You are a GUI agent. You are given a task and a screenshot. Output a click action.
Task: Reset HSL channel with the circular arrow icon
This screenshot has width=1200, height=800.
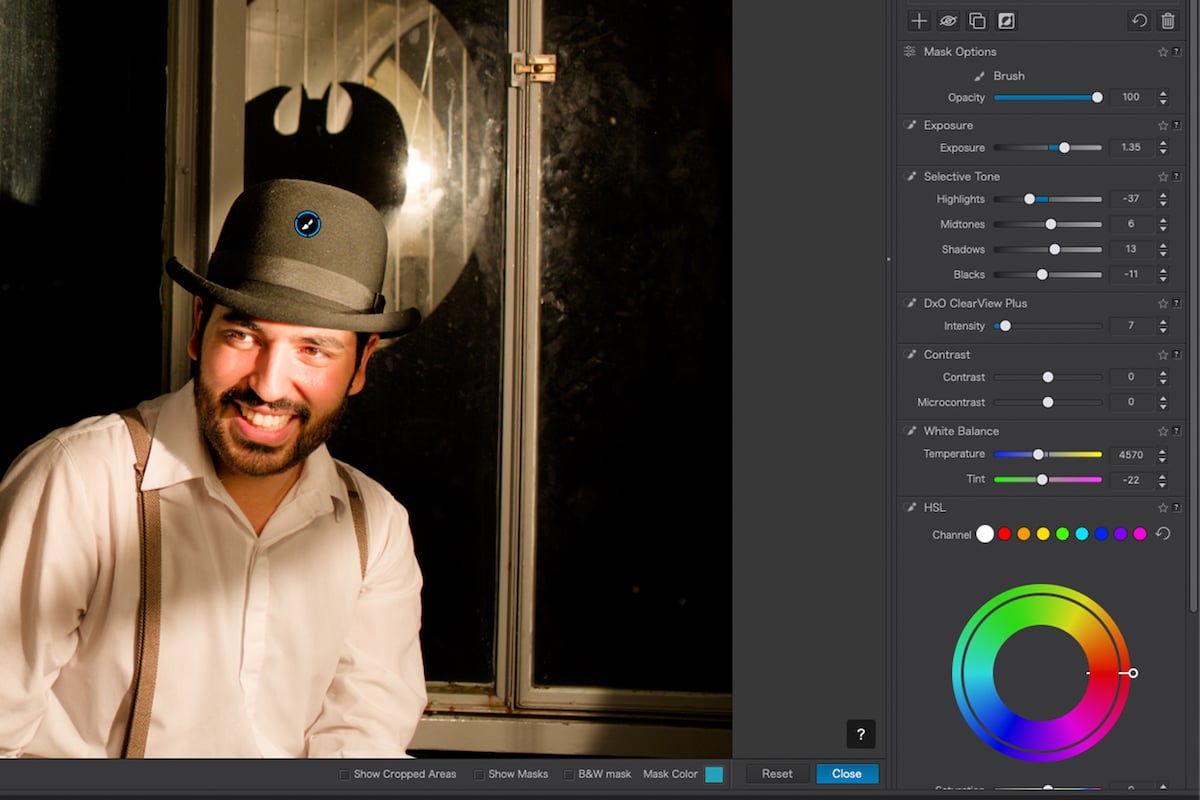(x=1163, y=534)
